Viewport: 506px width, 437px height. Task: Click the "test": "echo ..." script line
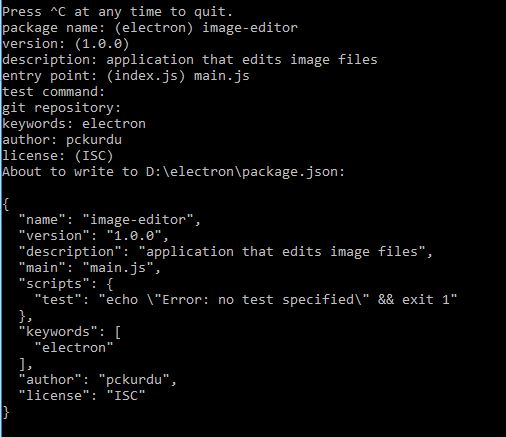(x=246, y=300)
